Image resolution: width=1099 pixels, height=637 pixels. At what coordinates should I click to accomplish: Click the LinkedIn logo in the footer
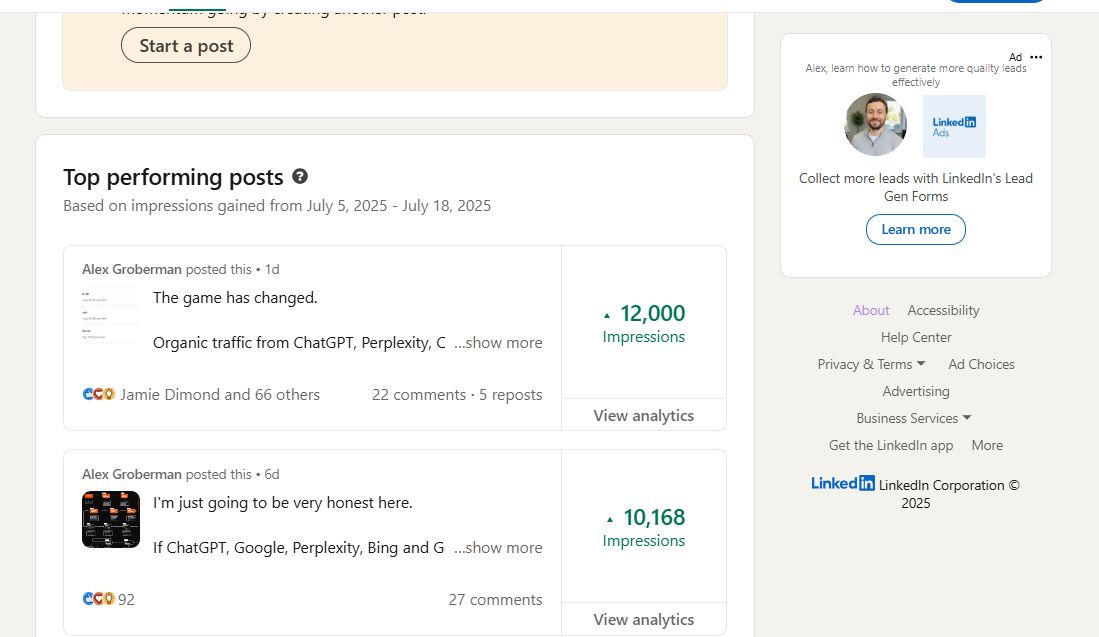(842, 484)
